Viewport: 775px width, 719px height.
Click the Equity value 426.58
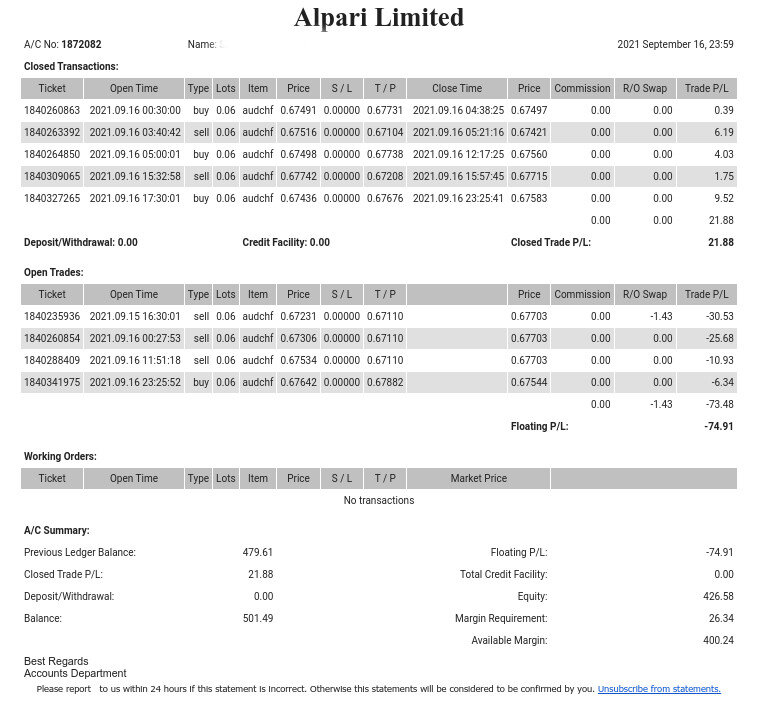pyautogui.click(x=718, y=596)
